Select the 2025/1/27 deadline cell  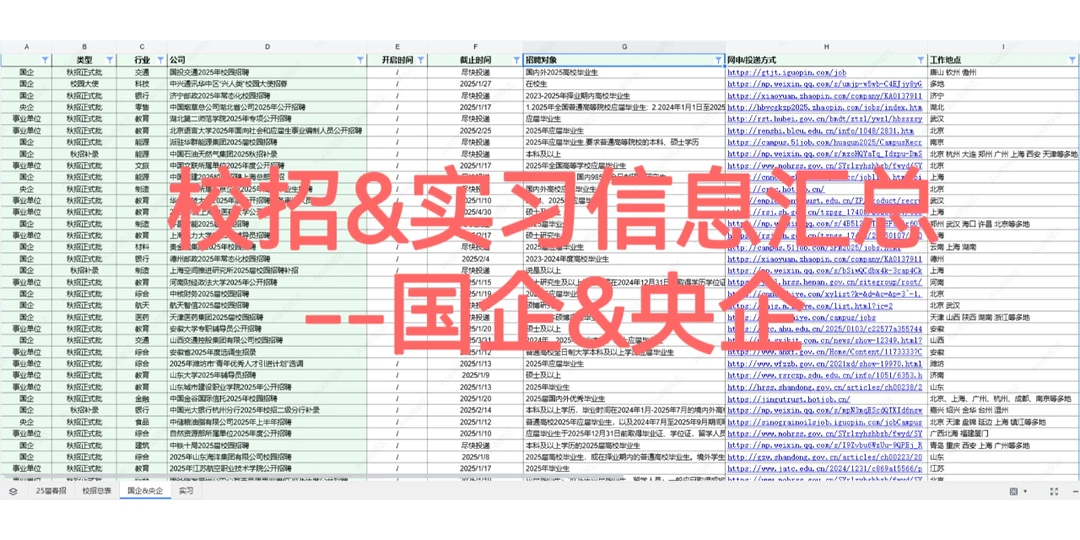pos(475,83)
